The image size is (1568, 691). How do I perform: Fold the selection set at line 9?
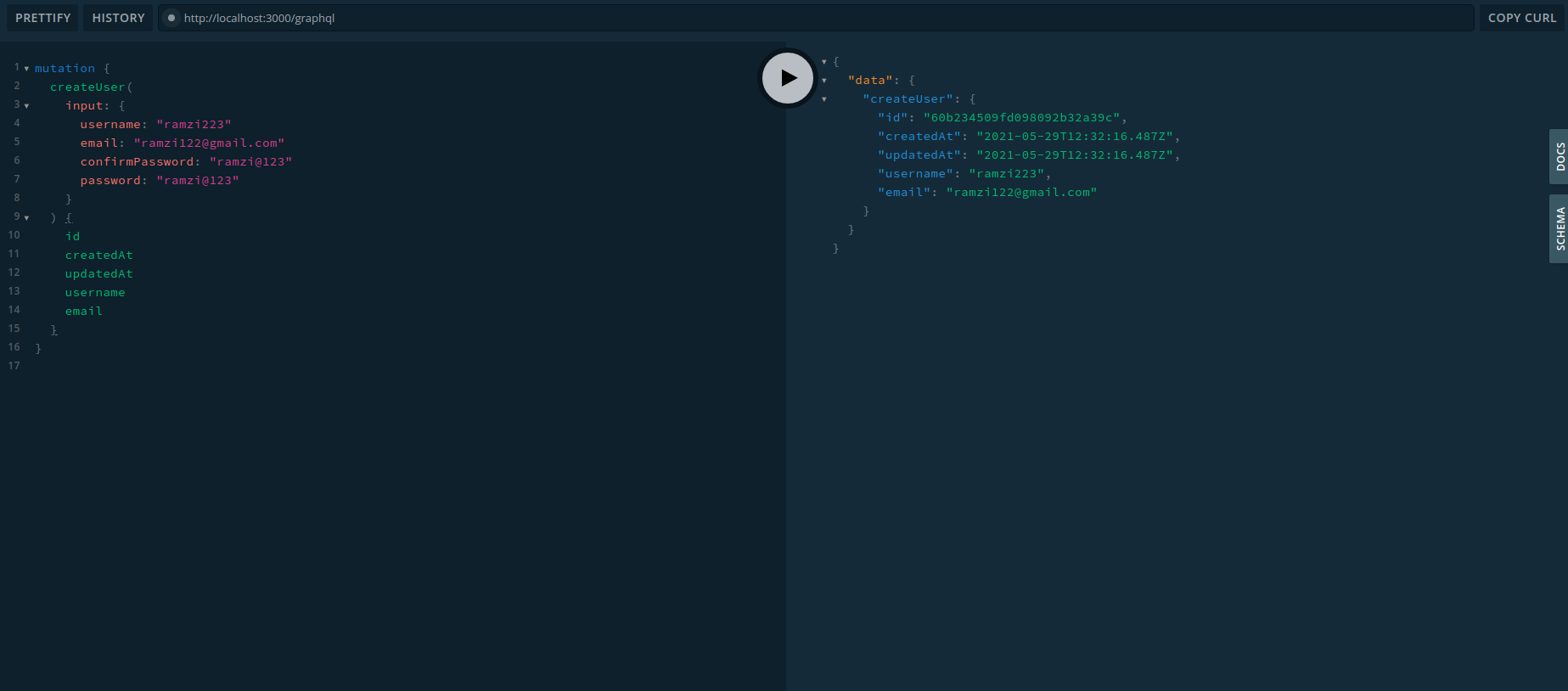pyautogui.click(x=26, y=218)
